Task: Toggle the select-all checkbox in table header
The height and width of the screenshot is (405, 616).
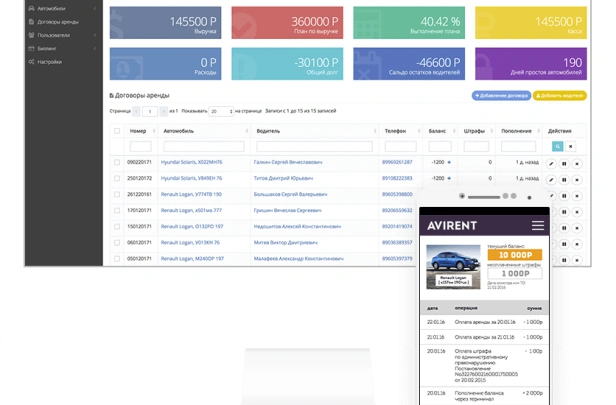Action: coord(117,131)
